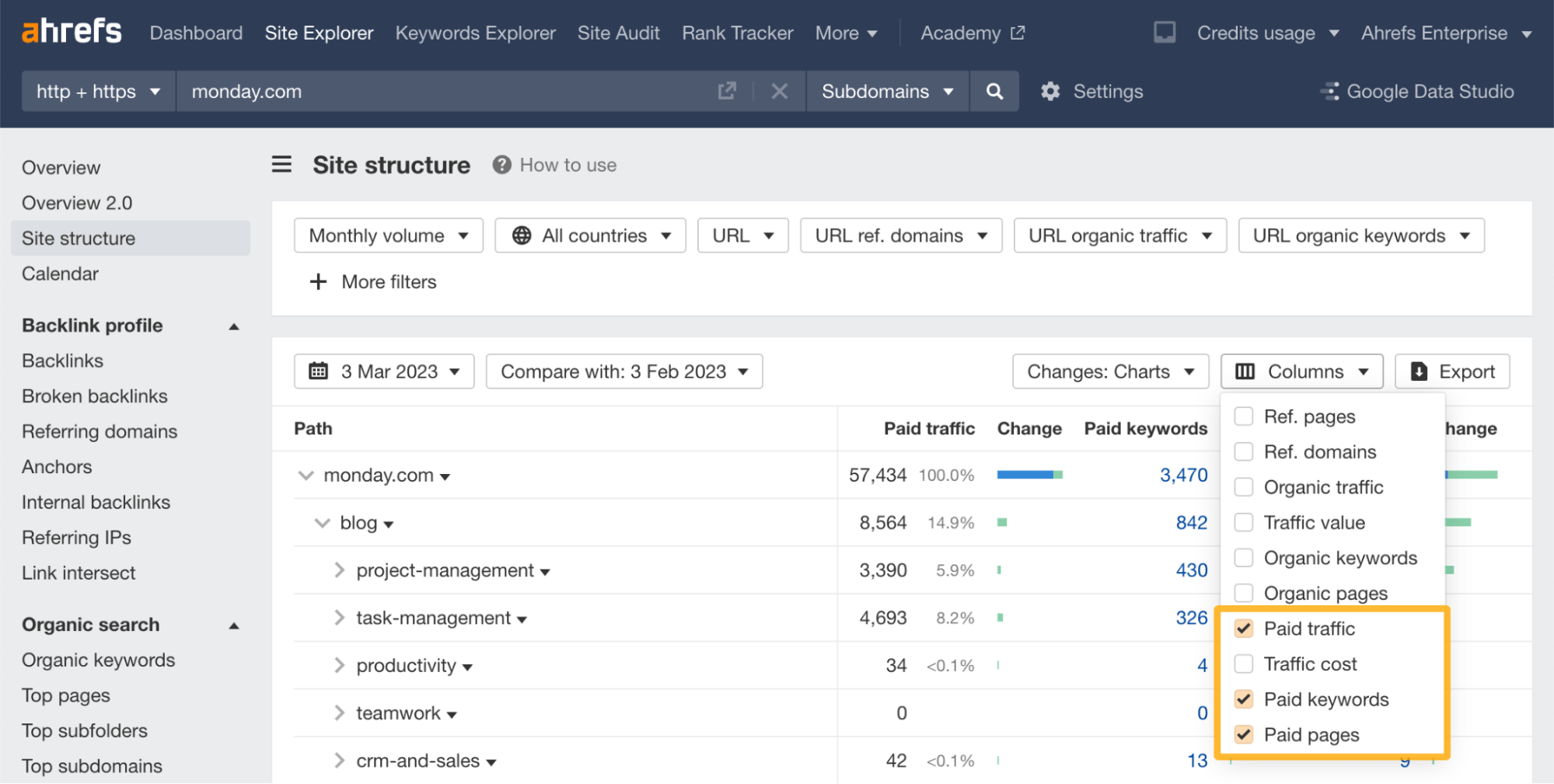Image resolution: width=1554 pixels, height=784 pixels.
Task: Check the Organic traffic column checkbox
Action: 1244,487
